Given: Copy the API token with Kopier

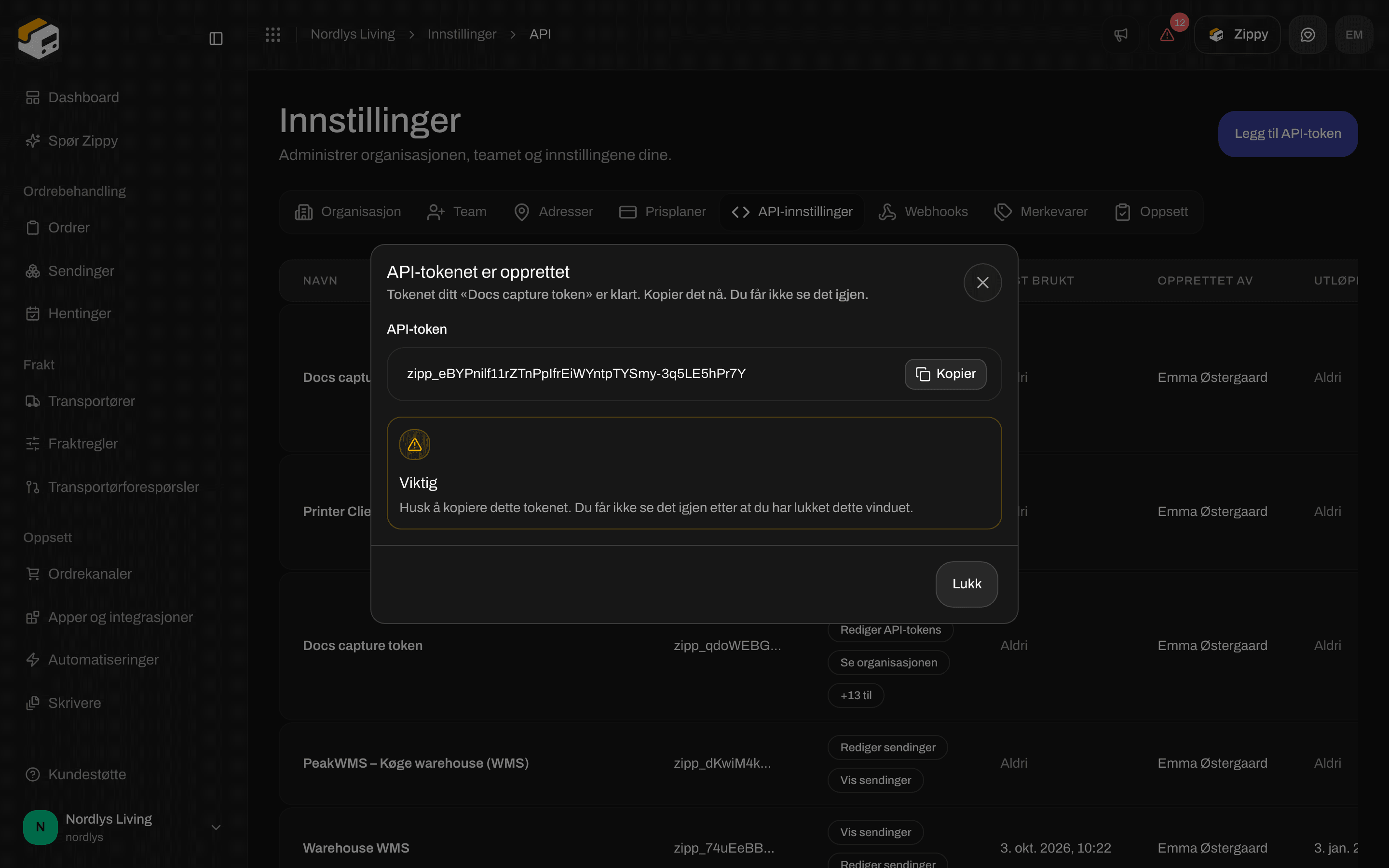Looking at the screenshot, I should point(945,374).
